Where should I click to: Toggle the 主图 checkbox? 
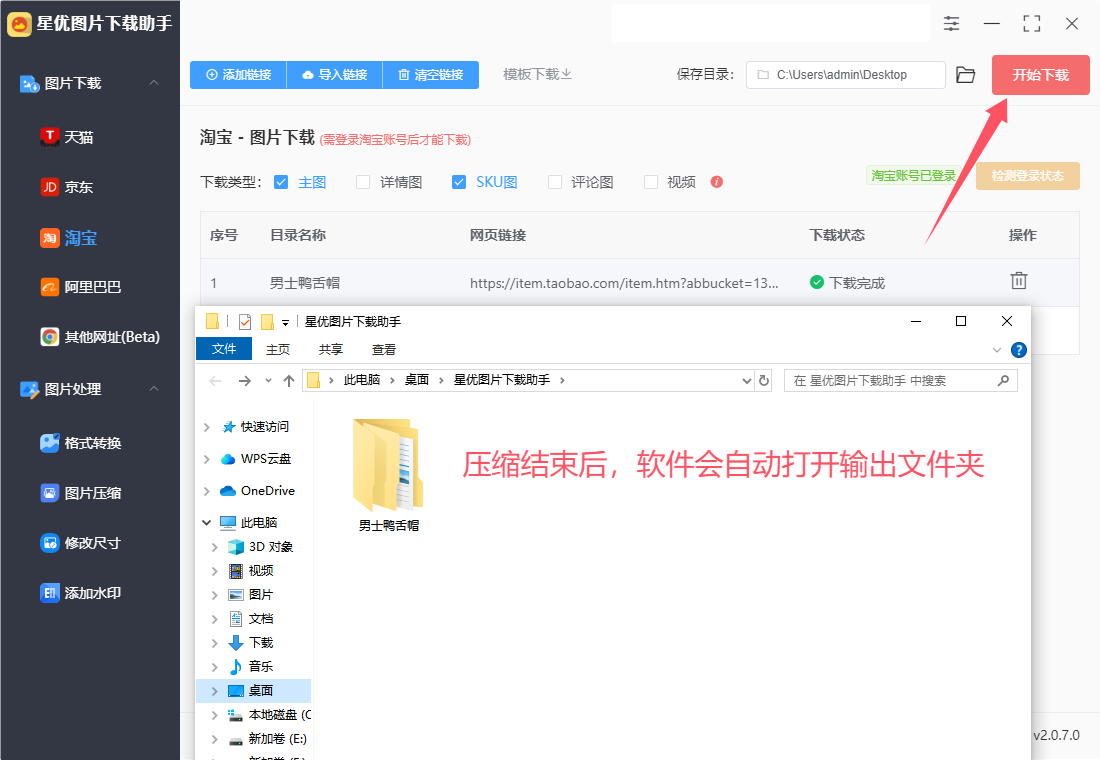click(x=281, y=182)
